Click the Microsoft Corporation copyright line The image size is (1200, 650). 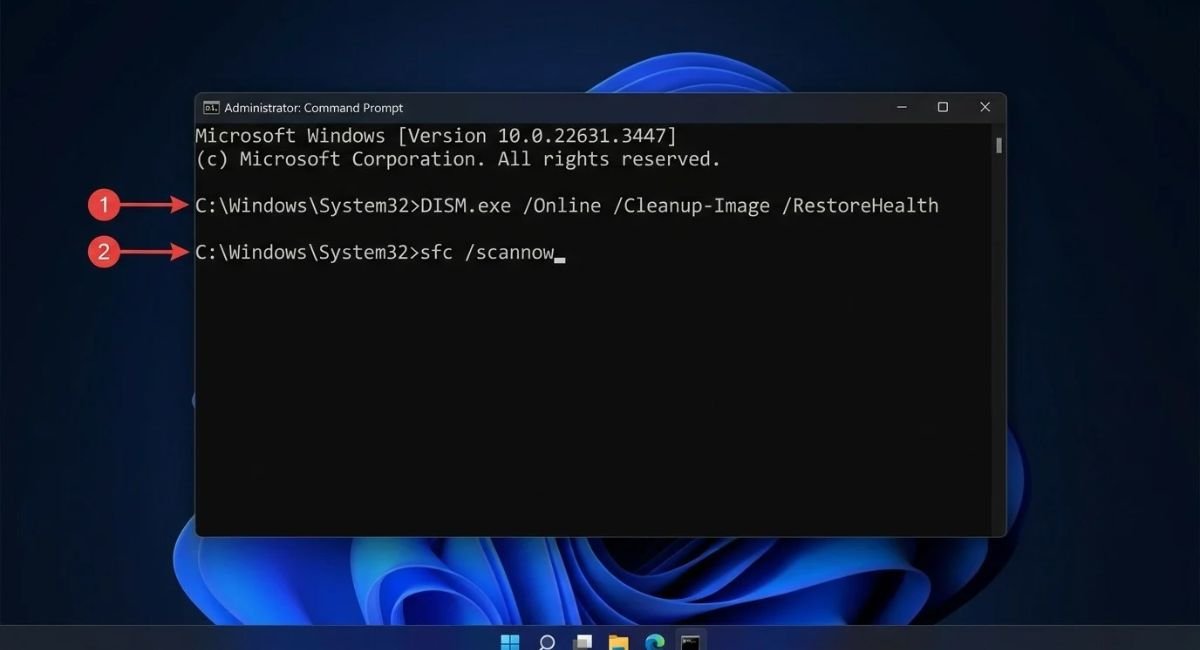(x=458, y=159)
